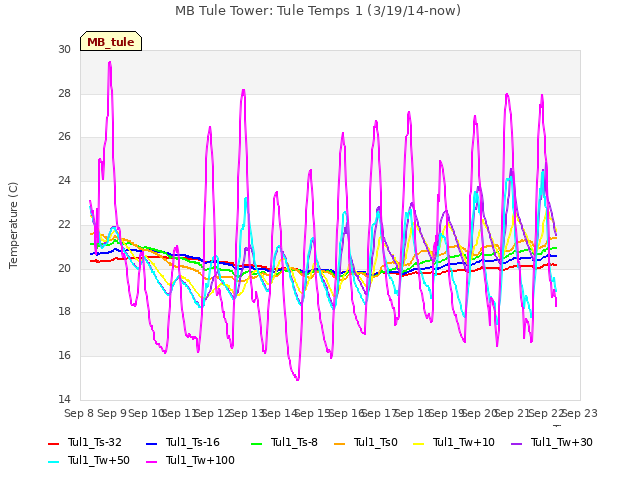Click the Tul1_Ts-8 legend label
Viewport: 640px width, 480px height.
294,442
